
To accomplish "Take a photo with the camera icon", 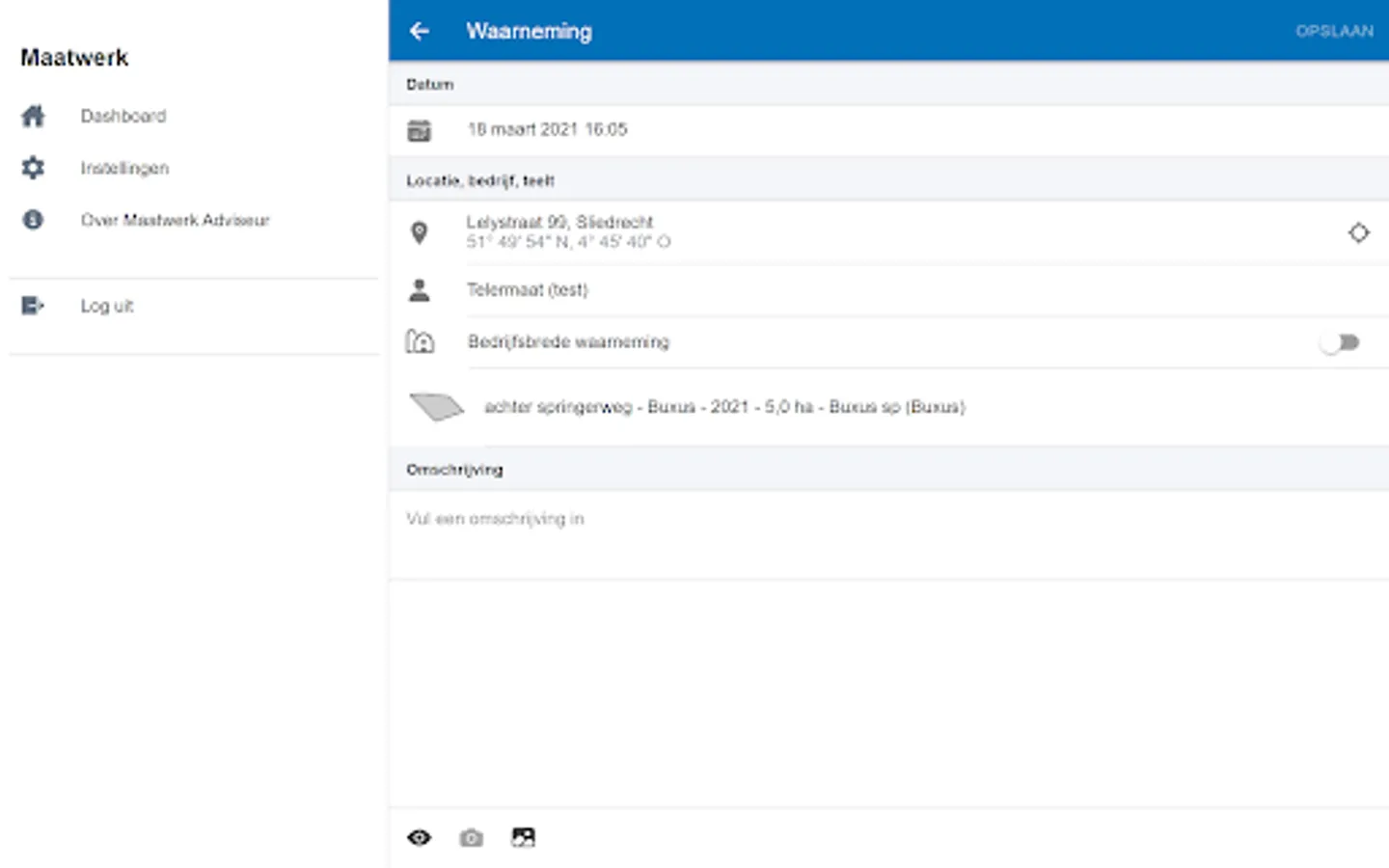I will click(471, 837).
